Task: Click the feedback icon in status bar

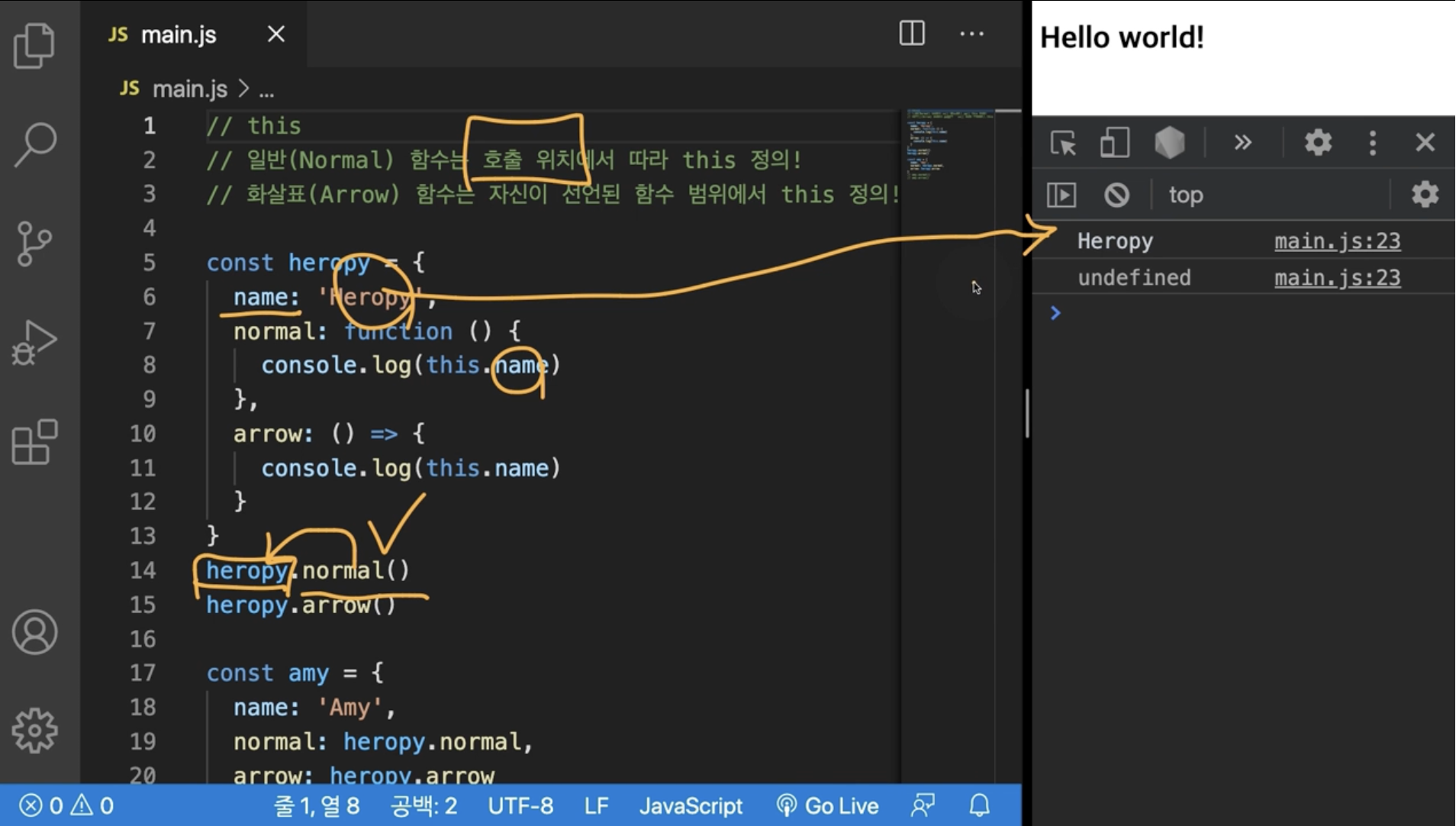Action: 923,805
